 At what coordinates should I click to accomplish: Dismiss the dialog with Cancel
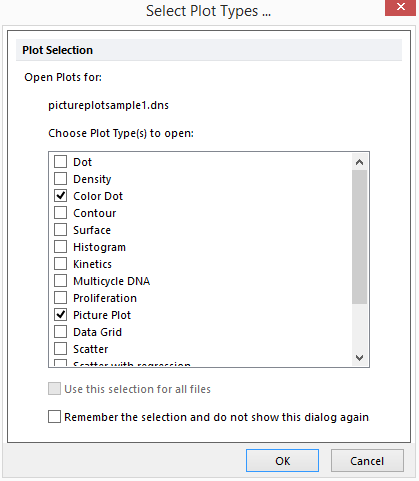click(x=367, y=461)
